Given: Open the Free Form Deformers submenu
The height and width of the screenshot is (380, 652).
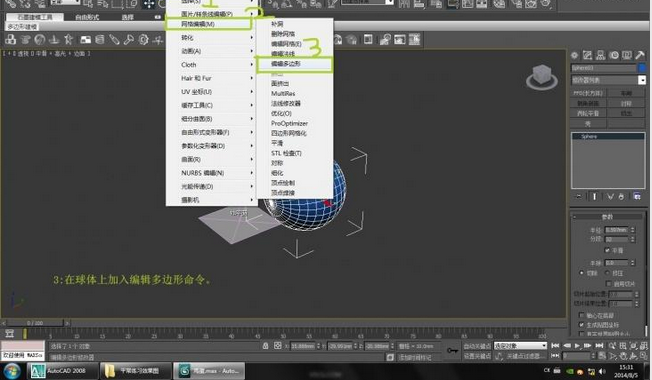Looking at the screenshot, I should click(x=211, y=132).
